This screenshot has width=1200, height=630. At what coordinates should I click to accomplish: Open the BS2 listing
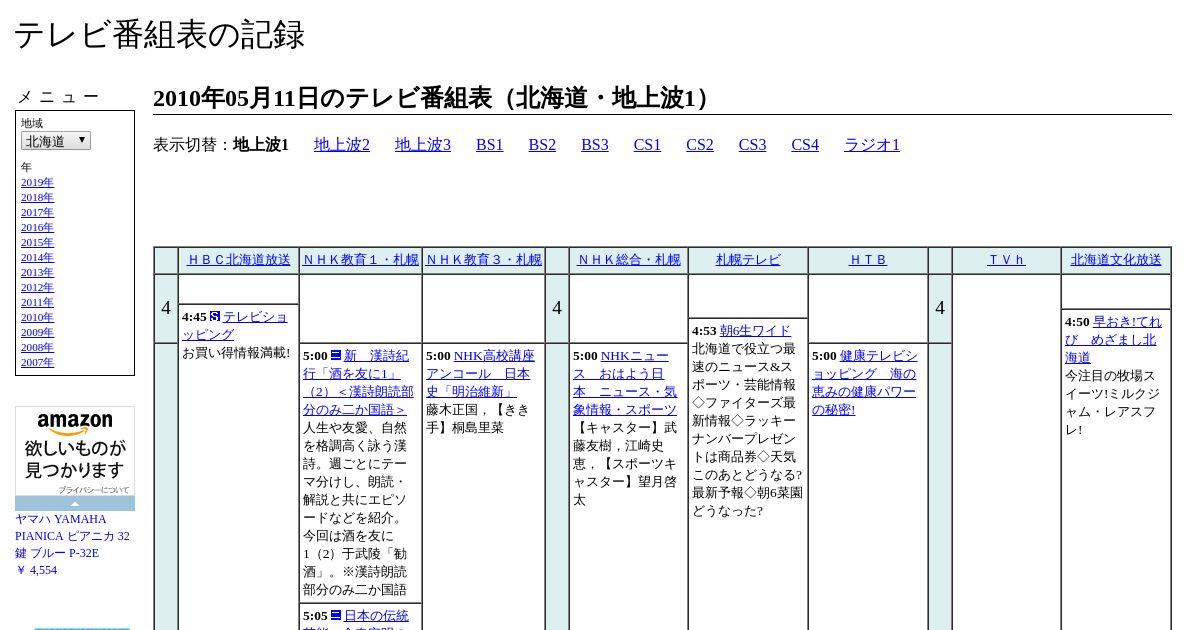542,145
